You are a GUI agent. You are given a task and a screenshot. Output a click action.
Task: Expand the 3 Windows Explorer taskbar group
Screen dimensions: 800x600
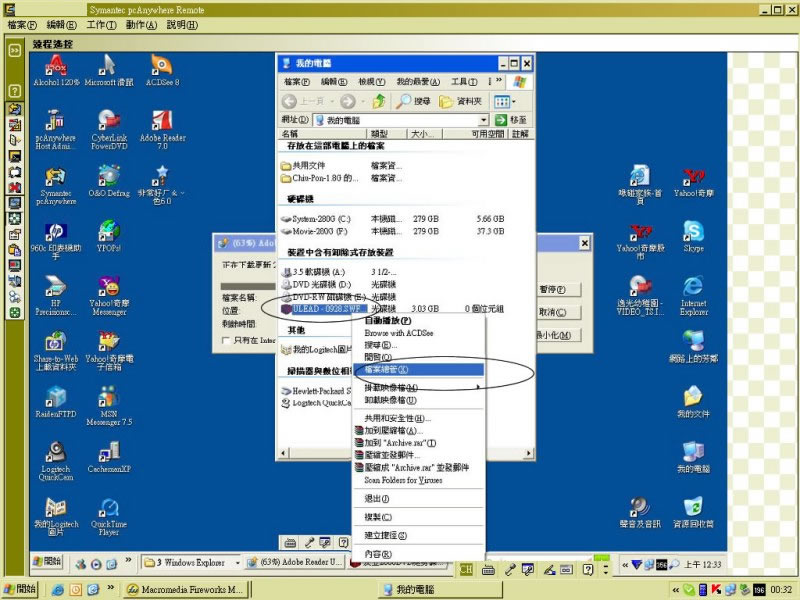[x=237, y=563]
